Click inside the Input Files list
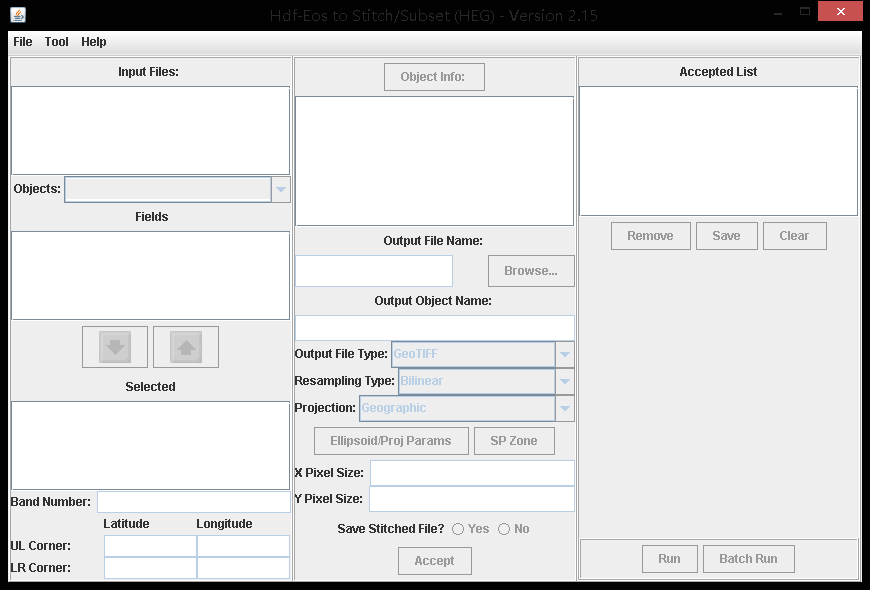Viewport: 870px width, 590px height. click(150, 130)
